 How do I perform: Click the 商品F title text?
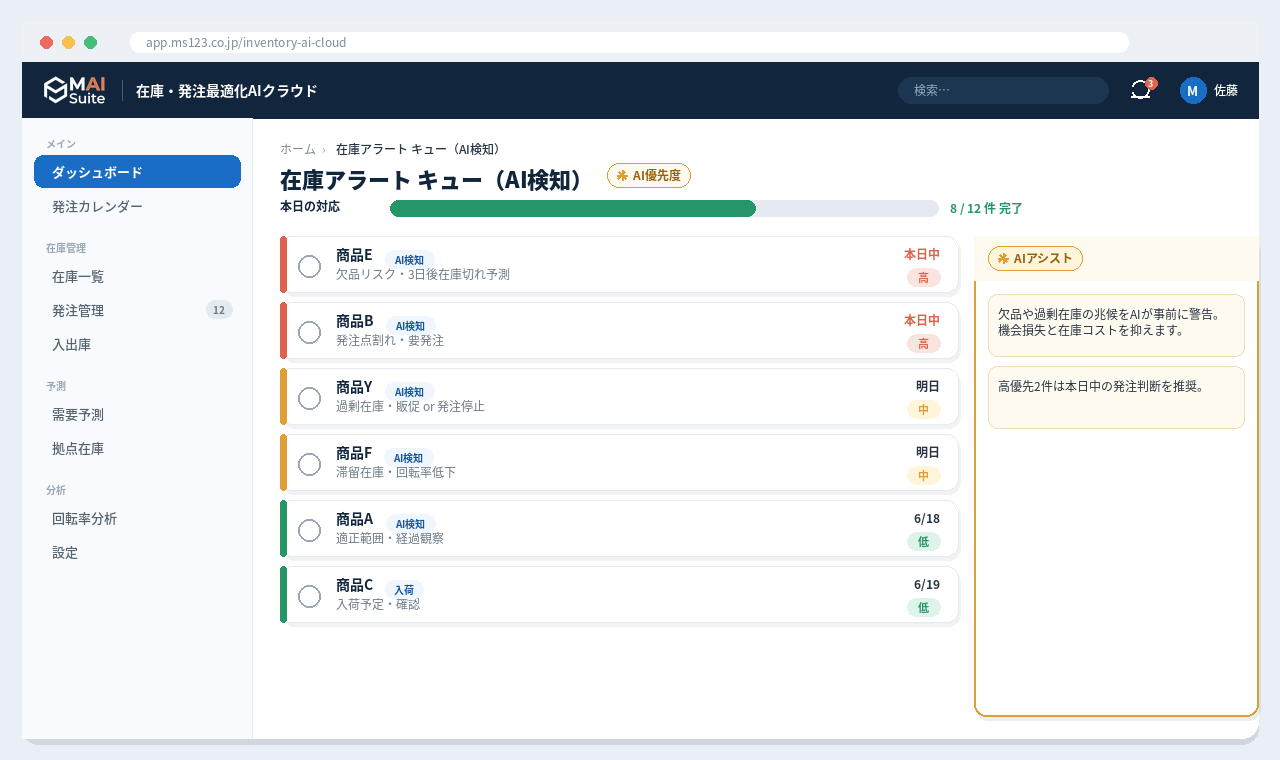tap(354, 453)
